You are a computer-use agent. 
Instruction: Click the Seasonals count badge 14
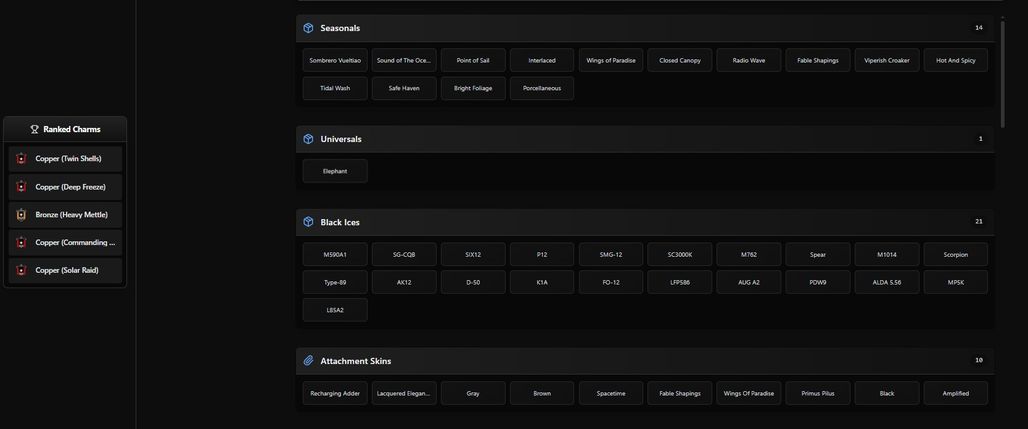[x=979, y=28]
